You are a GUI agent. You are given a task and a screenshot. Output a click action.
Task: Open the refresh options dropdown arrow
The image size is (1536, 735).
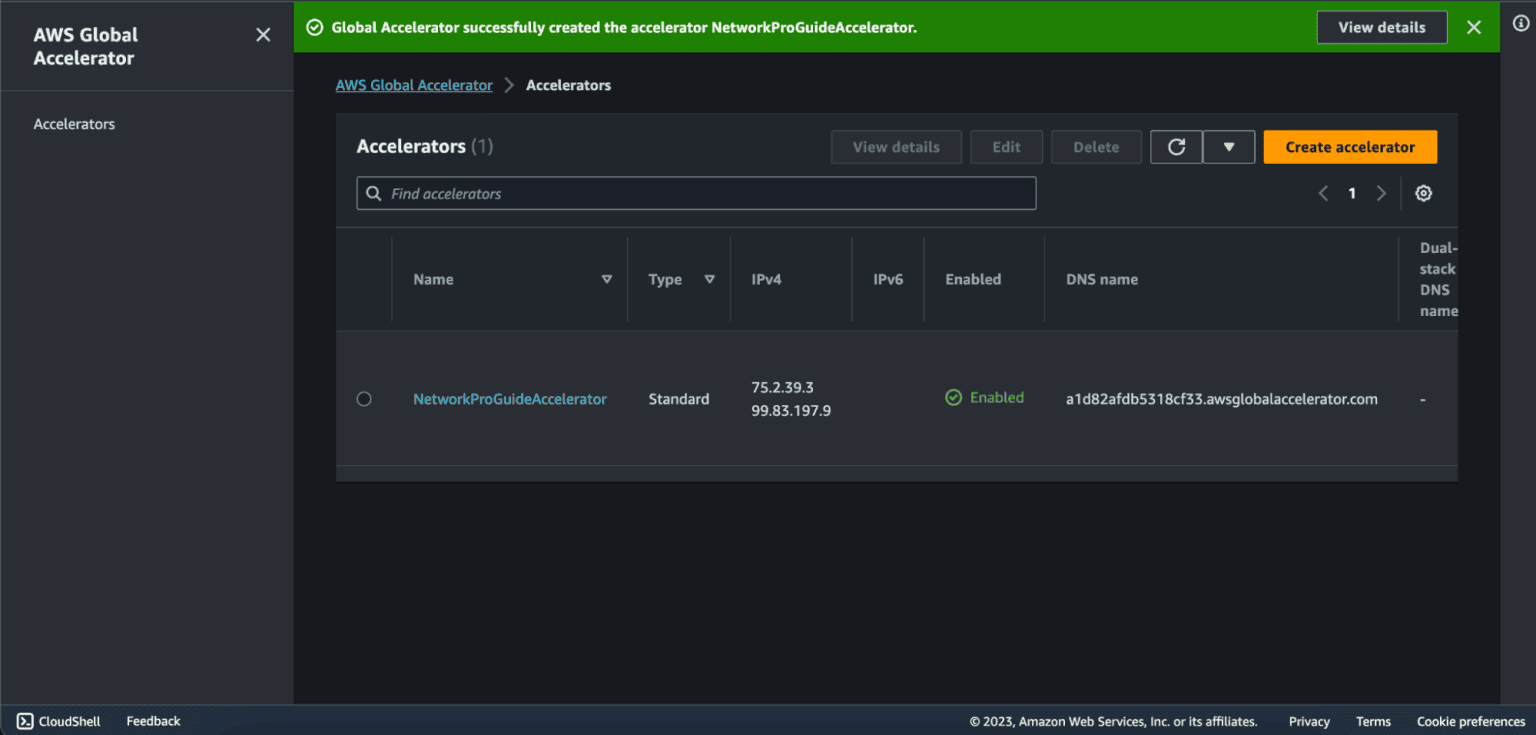click(x=1229, y=147)
